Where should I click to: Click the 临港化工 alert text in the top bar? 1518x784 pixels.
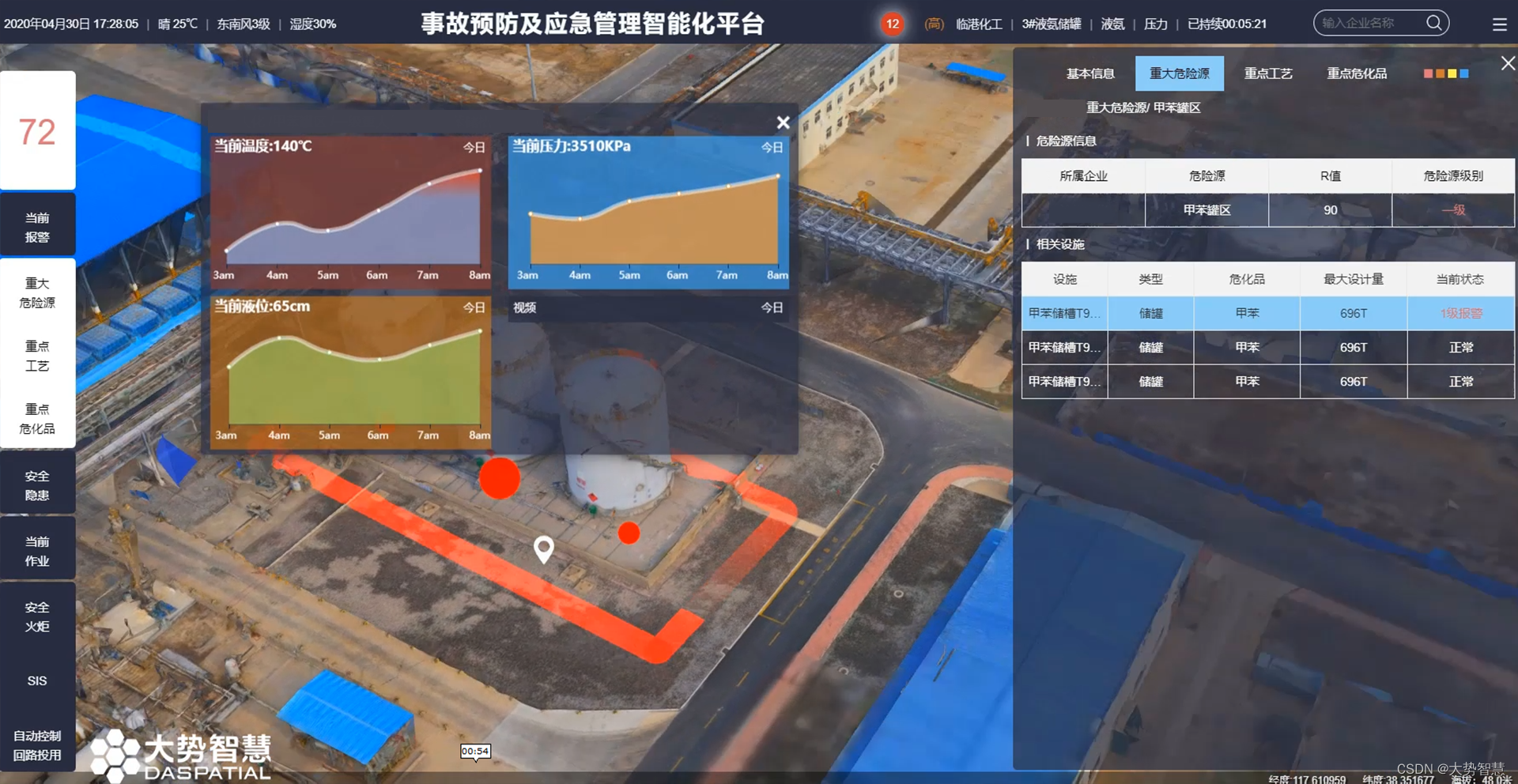[979, 24]
